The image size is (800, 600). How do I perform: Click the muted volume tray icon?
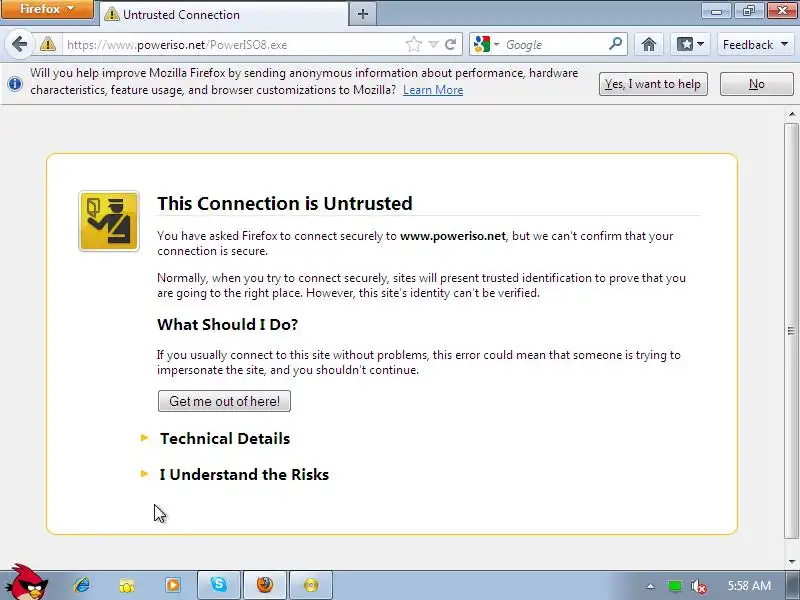[698, 586]
